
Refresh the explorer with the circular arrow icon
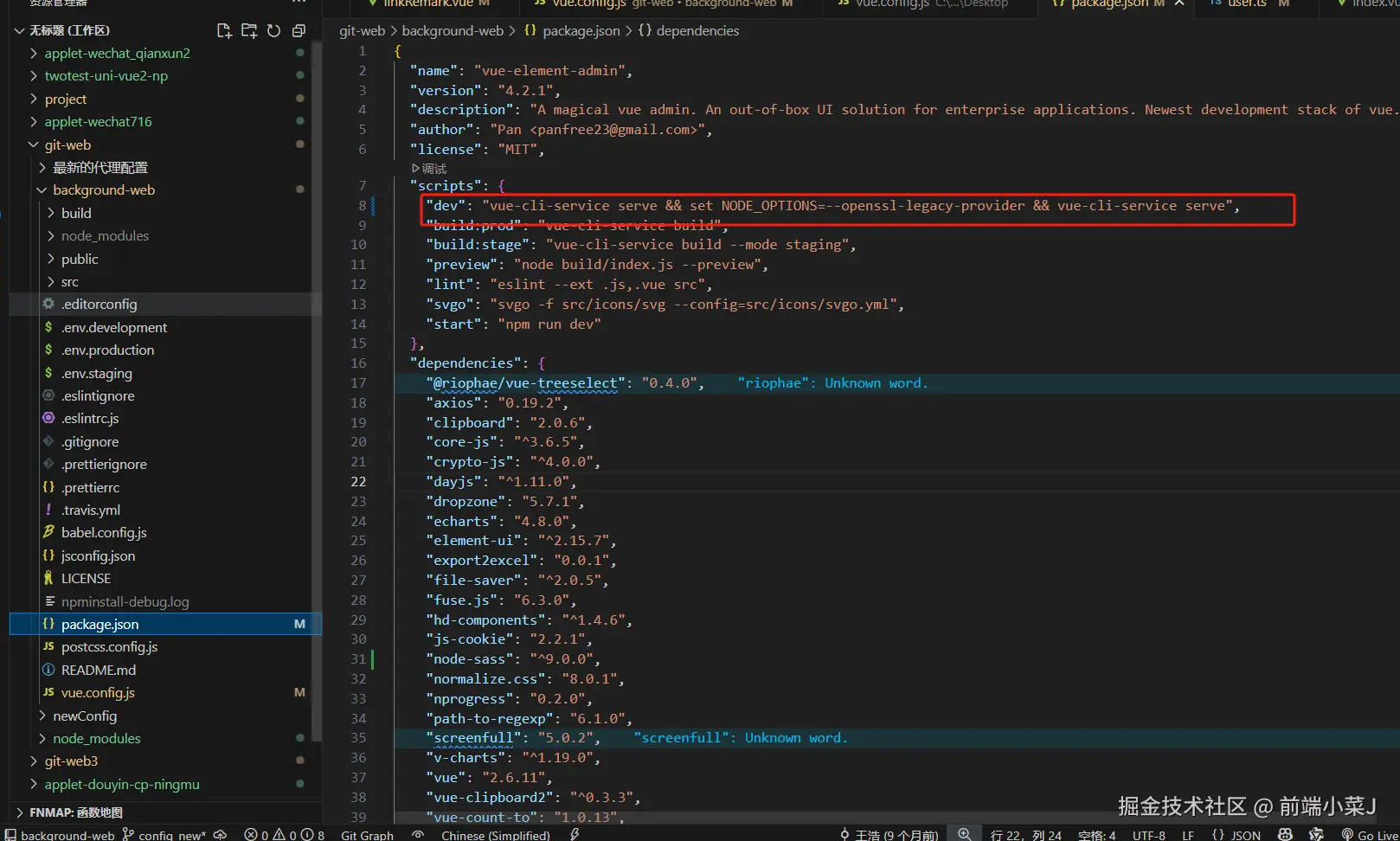click(273, 31)
